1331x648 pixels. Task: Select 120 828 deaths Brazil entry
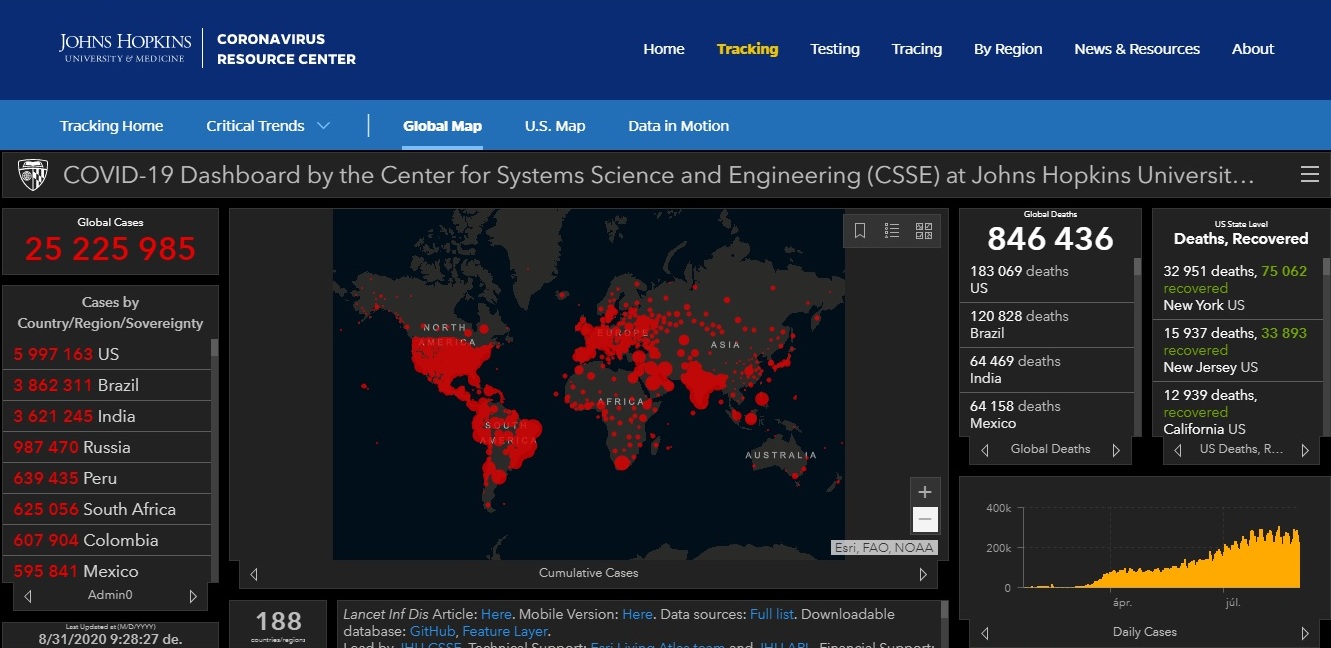click(x=1047, y=324)
